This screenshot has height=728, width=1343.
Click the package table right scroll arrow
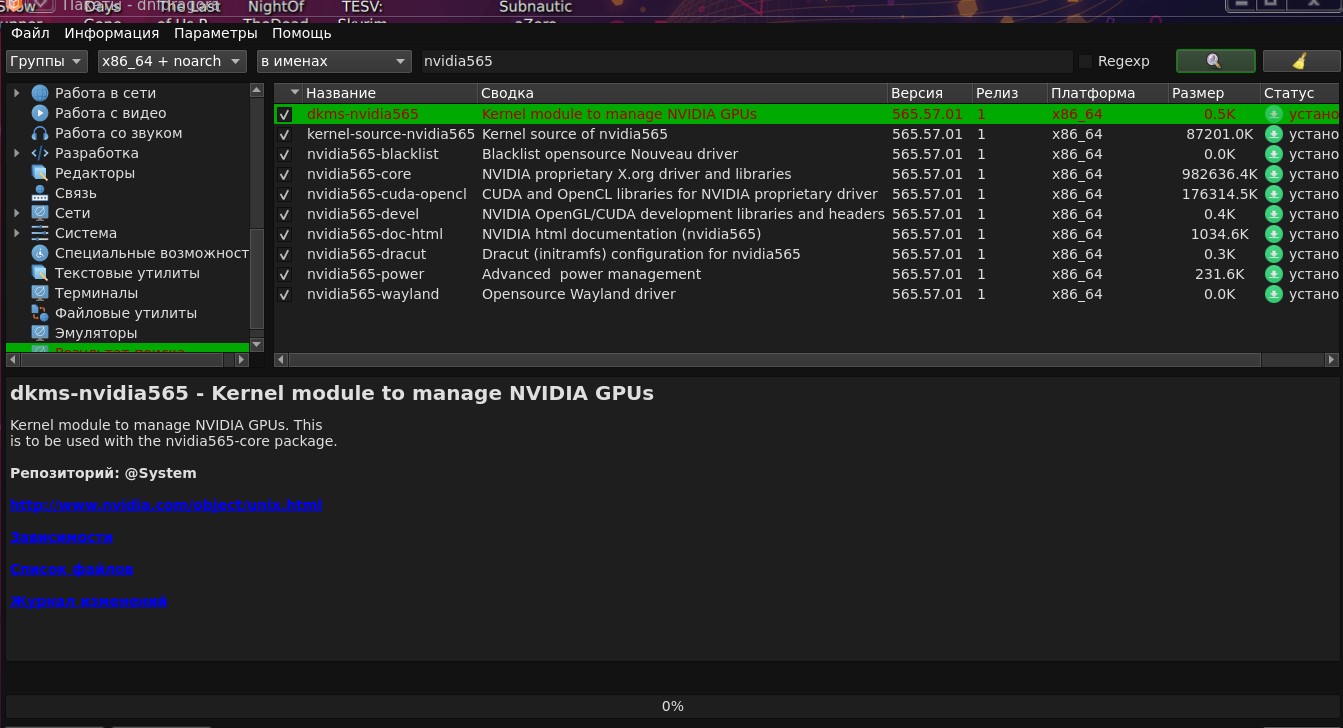(1331, 359)
